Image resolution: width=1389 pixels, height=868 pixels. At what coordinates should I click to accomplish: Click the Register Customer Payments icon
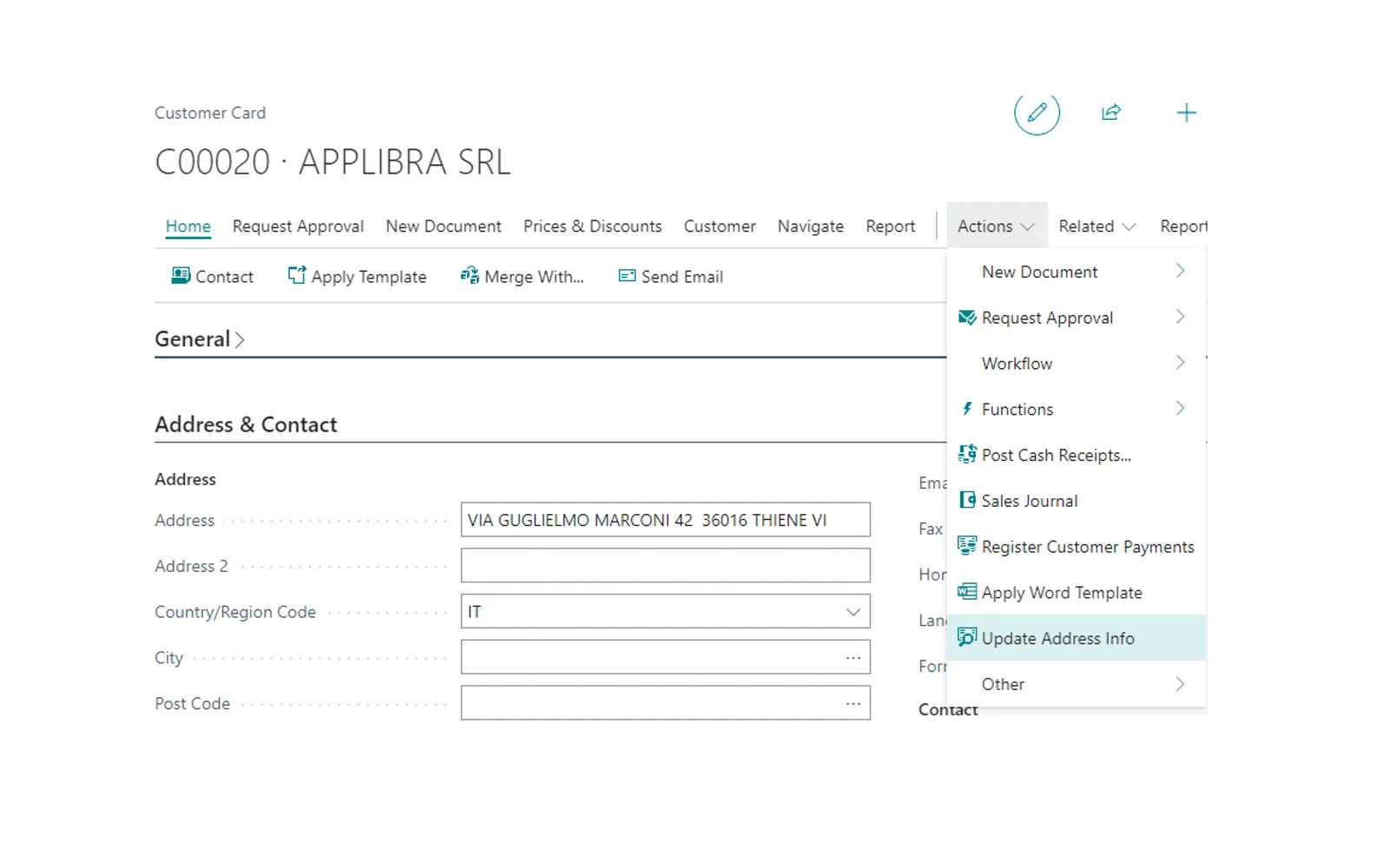tap(967, 546)
